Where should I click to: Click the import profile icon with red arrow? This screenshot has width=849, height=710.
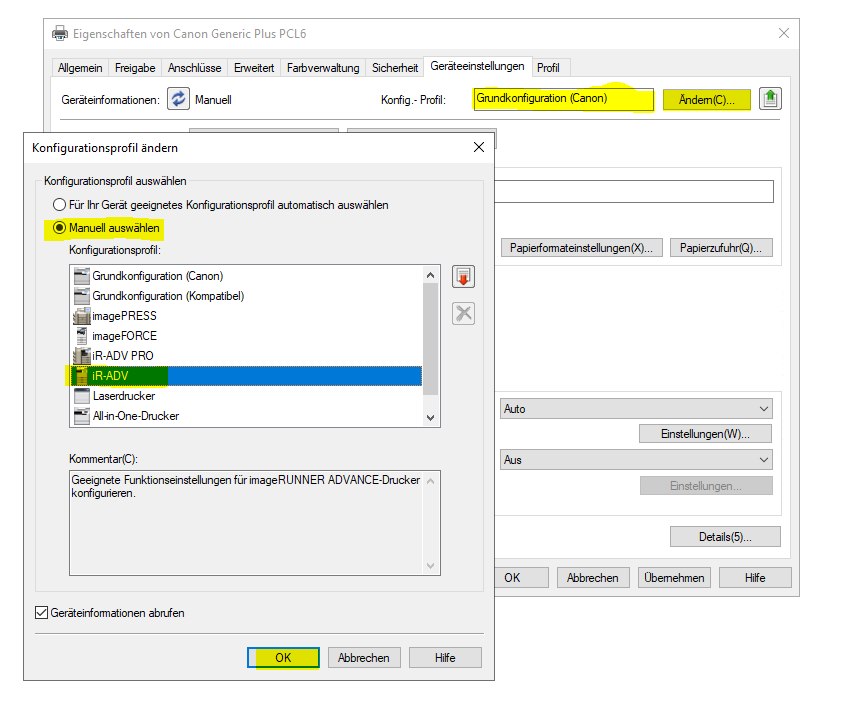click(x=463, y=276)
